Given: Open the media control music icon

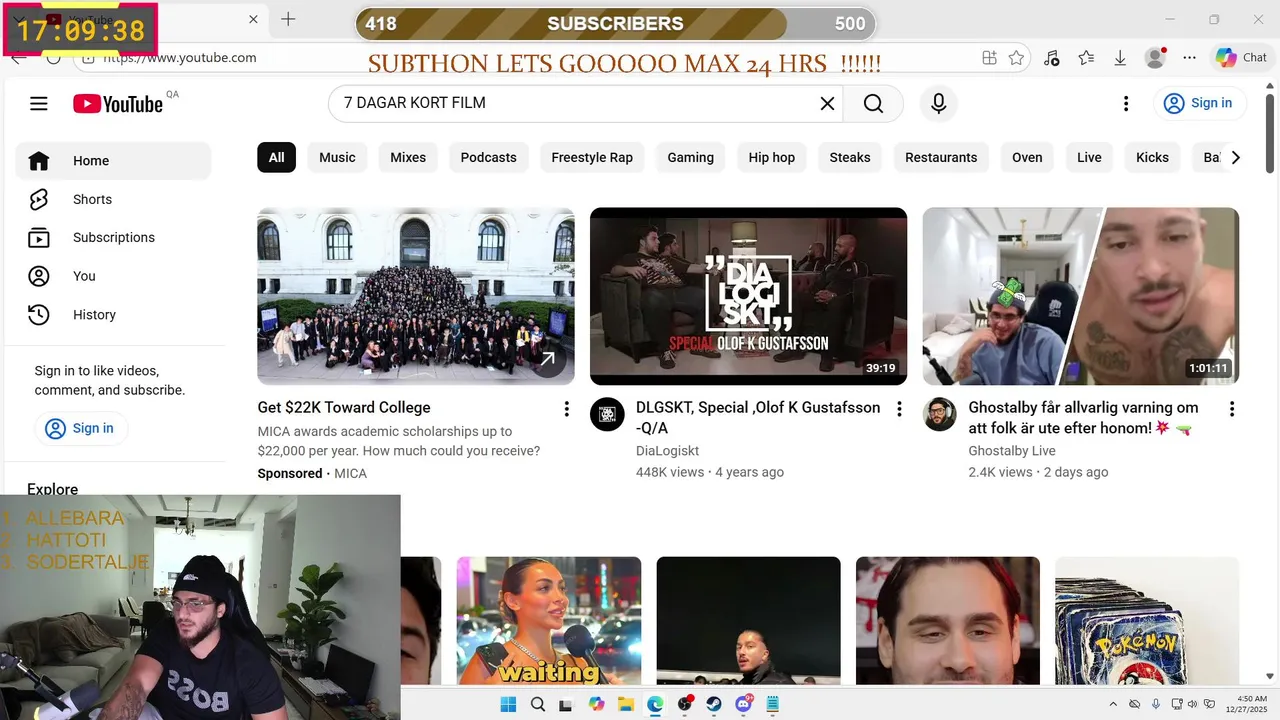Looking at the screenshot, I should click(x=1051, y=58).
